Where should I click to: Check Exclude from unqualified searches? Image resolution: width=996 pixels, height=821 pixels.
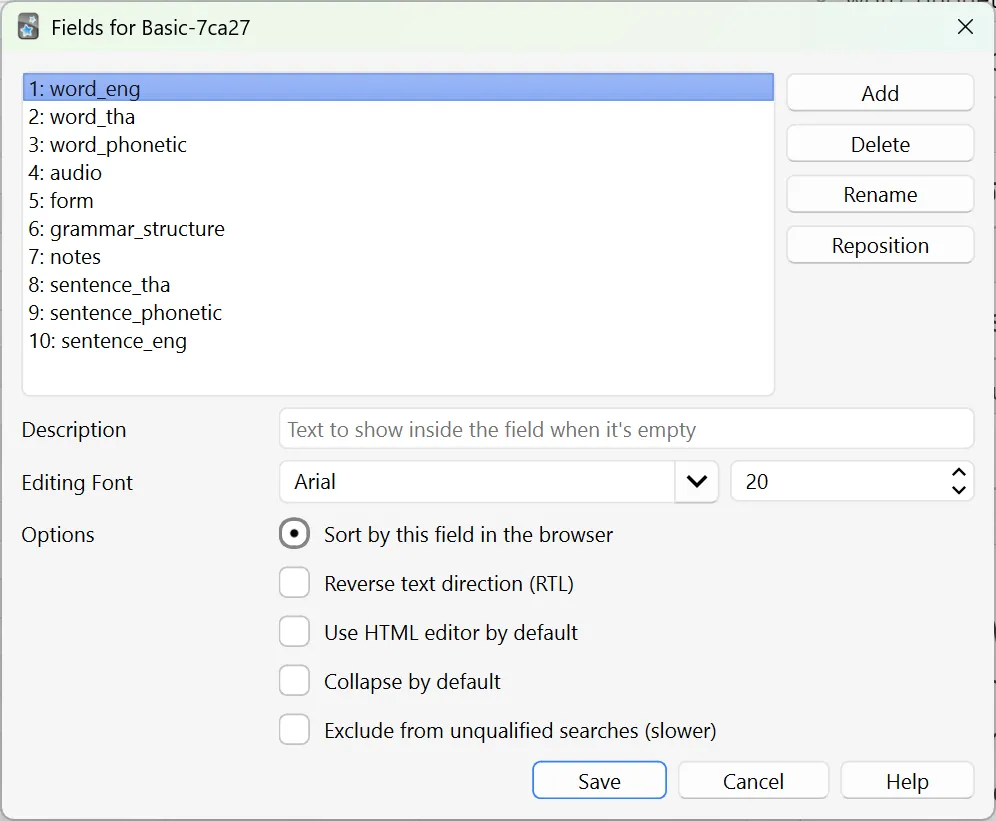[x=294, y=729]
